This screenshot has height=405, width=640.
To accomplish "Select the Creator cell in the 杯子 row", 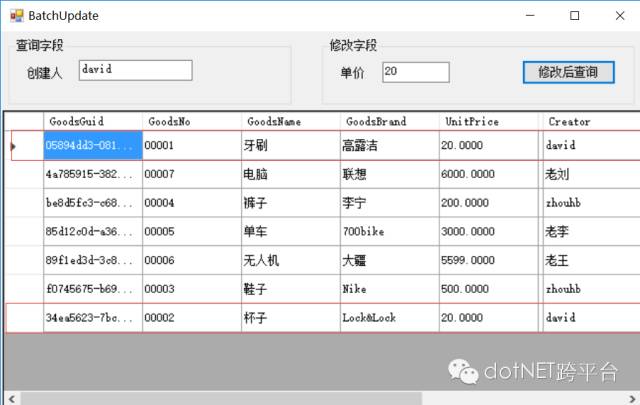I will point(591,318).
